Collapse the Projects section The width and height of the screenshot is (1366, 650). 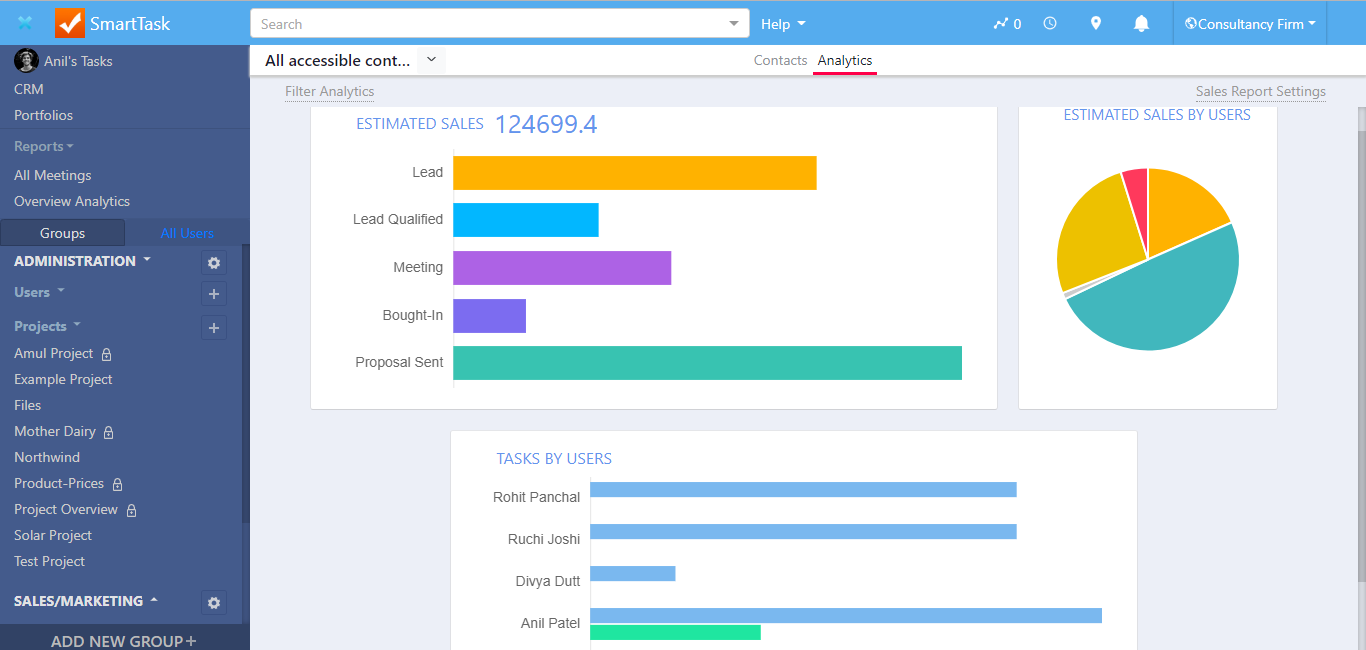(x=47, y=326)
